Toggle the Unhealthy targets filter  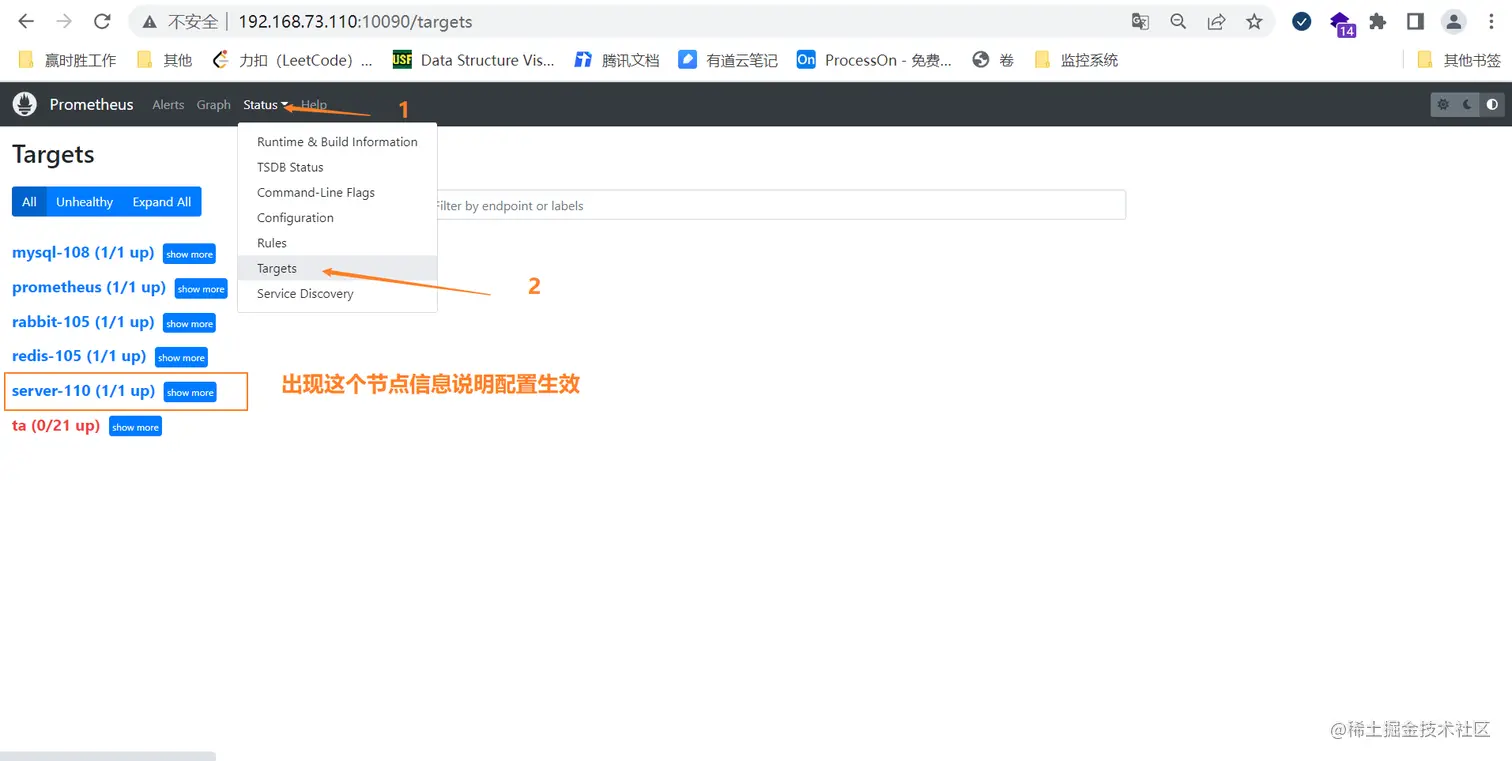(x=84, y=201)
